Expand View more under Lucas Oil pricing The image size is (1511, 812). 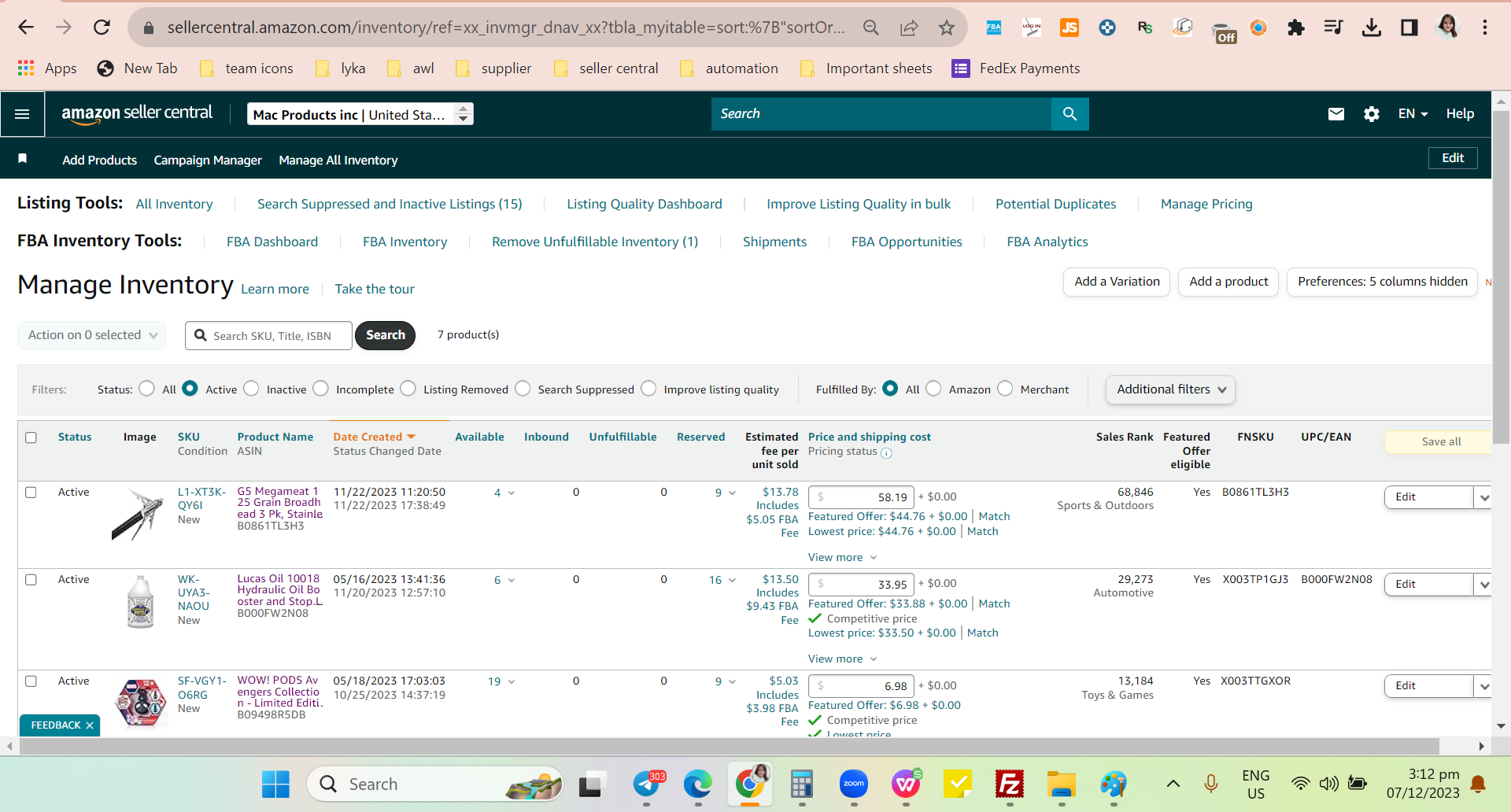click(842, 659)
